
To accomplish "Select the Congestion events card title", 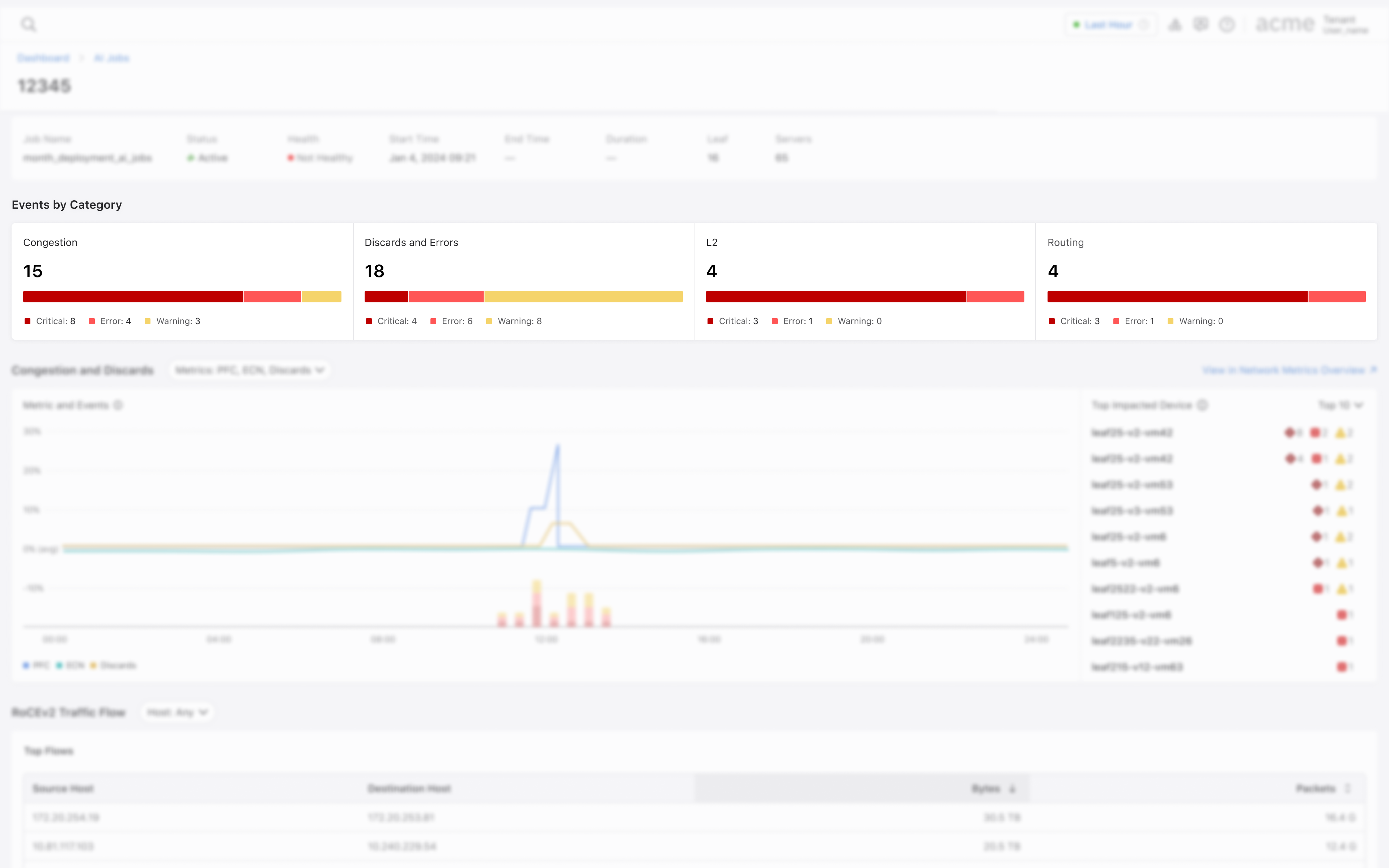I will click(x=51, y=242).
